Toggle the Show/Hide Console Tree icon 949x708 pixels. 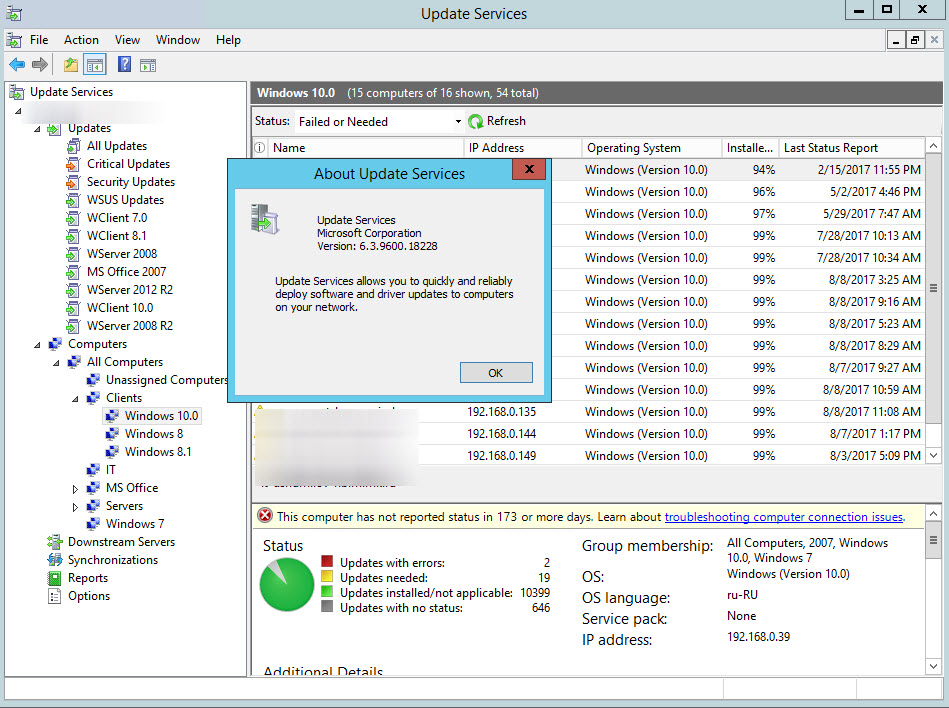(95, 65)
